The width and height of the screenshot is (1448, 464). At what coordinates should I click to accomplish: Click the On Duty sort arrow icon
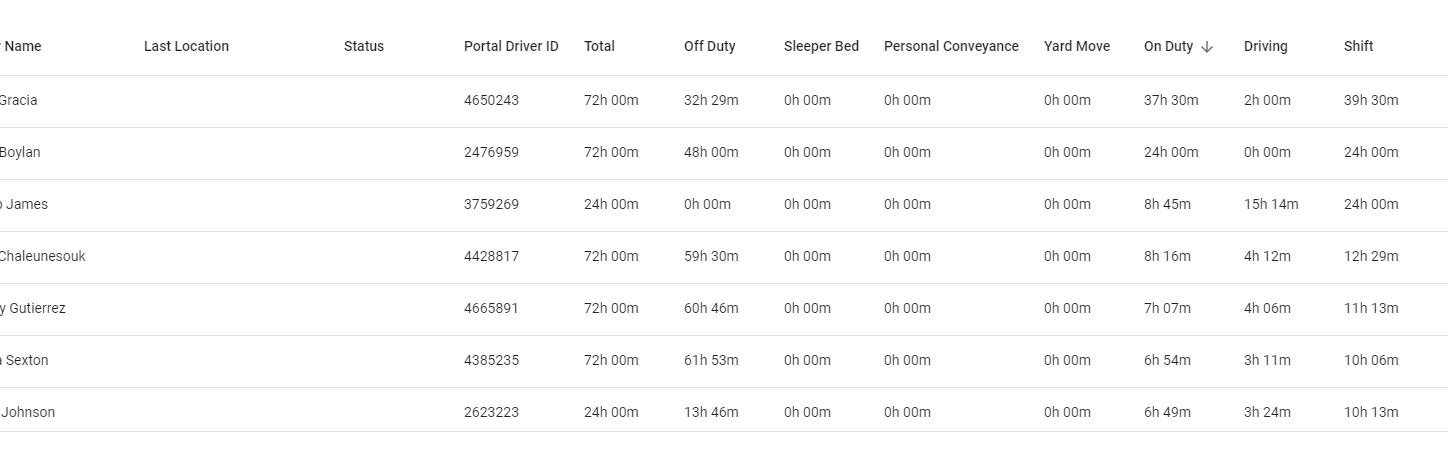point(1207,47)
